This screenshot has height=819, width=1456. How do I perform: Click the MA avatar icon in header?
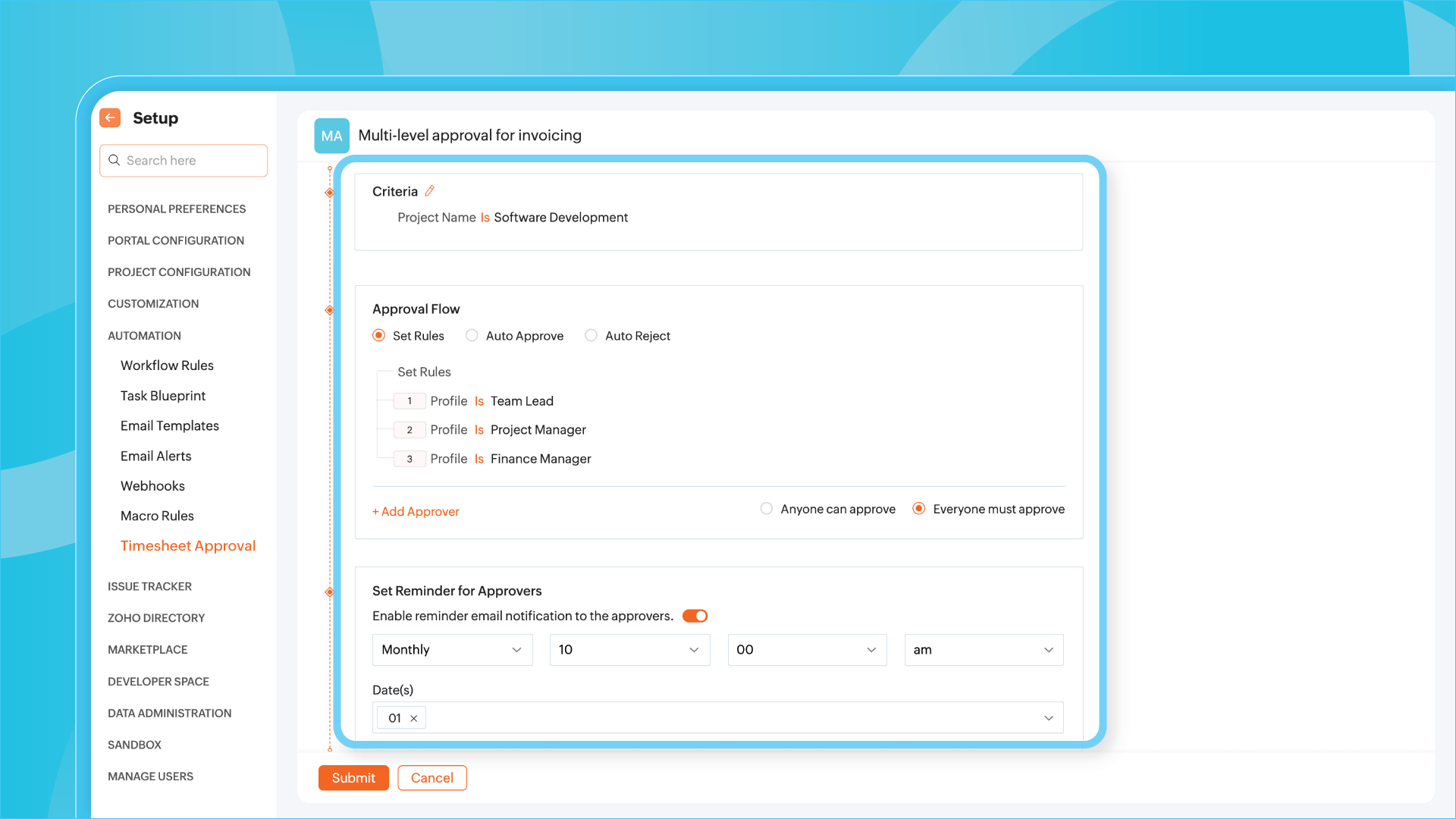point(331,136)
